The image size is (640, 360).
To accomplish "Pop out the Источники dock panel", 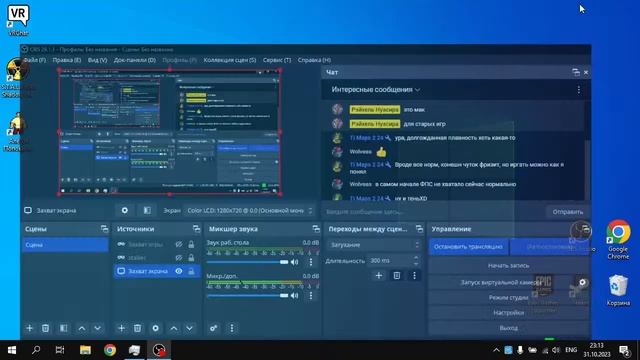I will (196, 229).
